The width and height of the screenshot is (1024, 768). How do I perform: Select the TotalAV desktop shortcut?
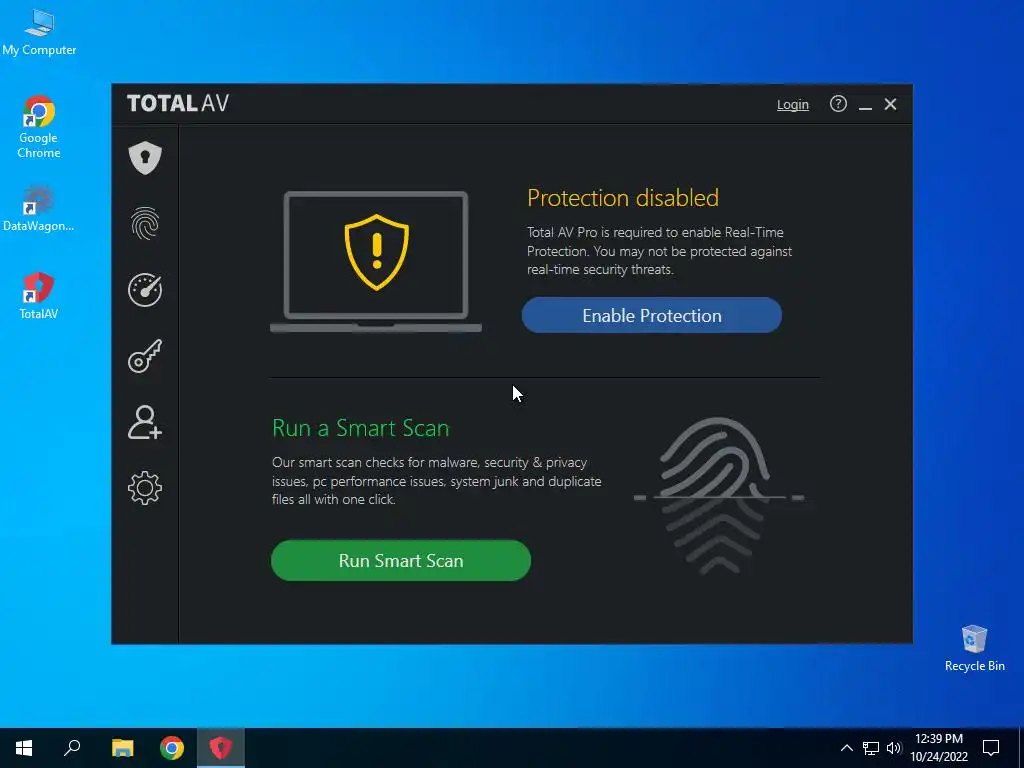point(39,296)
